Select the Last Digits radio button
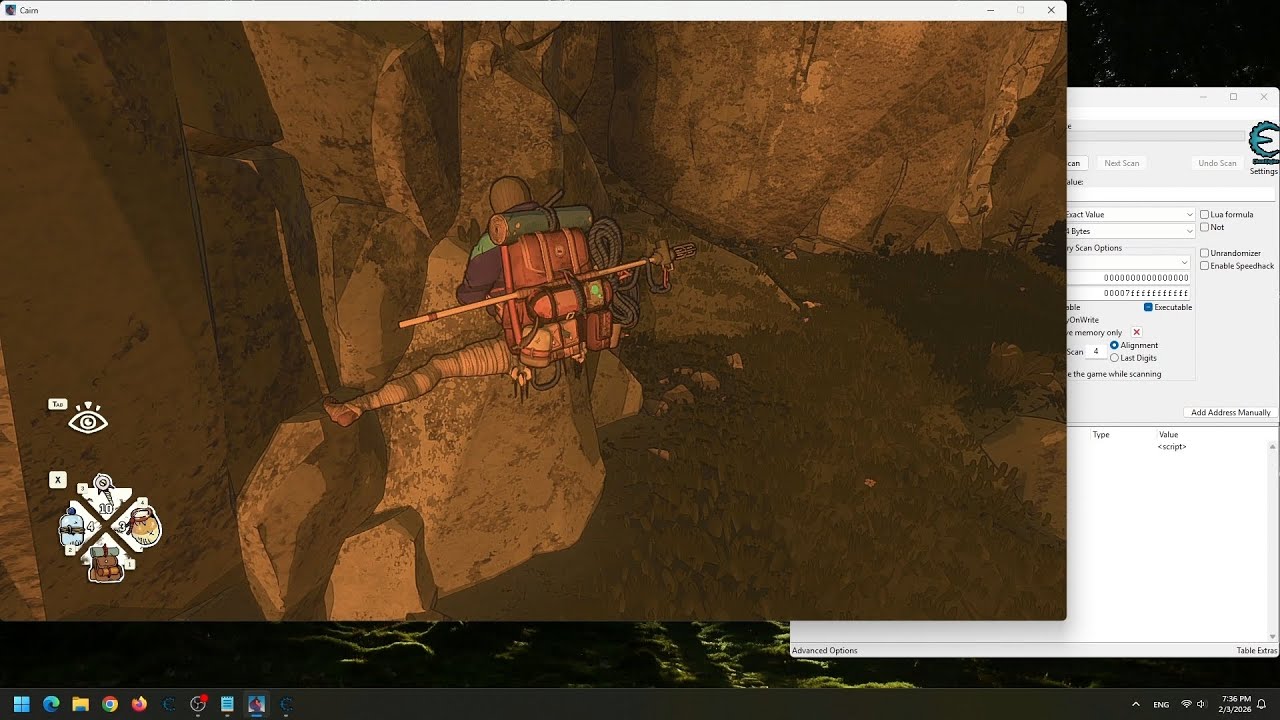The height and width of the screenshot is (720, 1280). click(x=1115, y=358)
